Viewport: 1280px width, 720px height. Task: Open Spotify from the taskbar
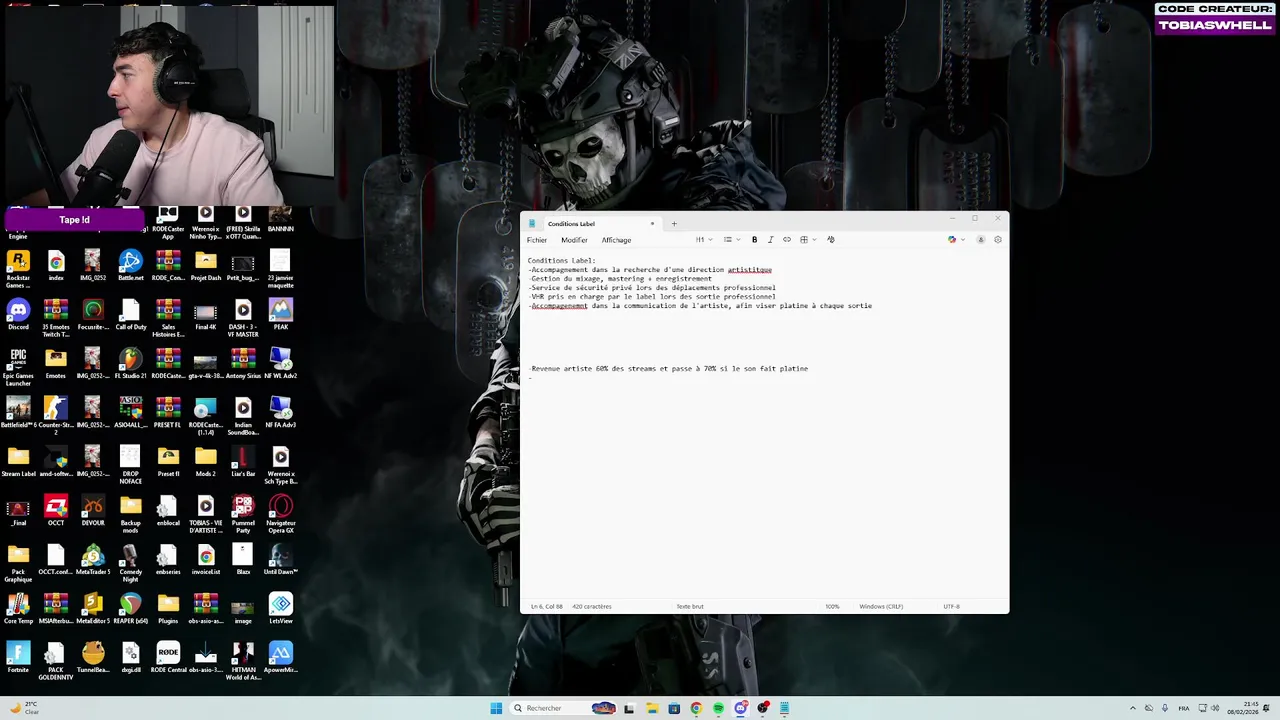(718, 708)
